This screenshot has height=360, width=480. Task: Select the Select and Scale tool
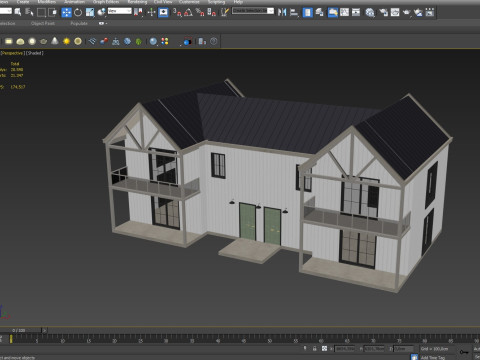tap(90, 13)
